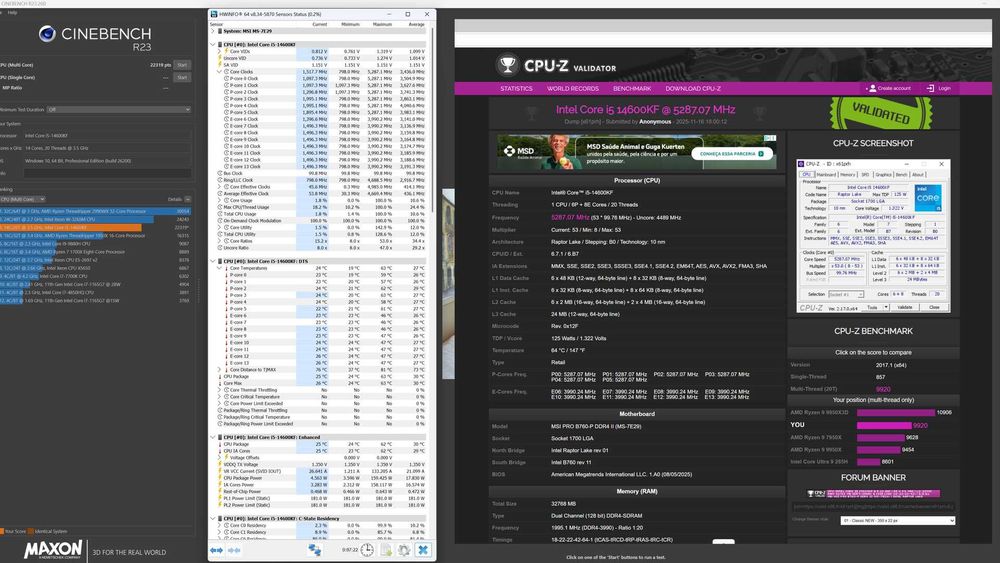Click forum banner preview image
1000x563 pixels.
tap(873, 494)
